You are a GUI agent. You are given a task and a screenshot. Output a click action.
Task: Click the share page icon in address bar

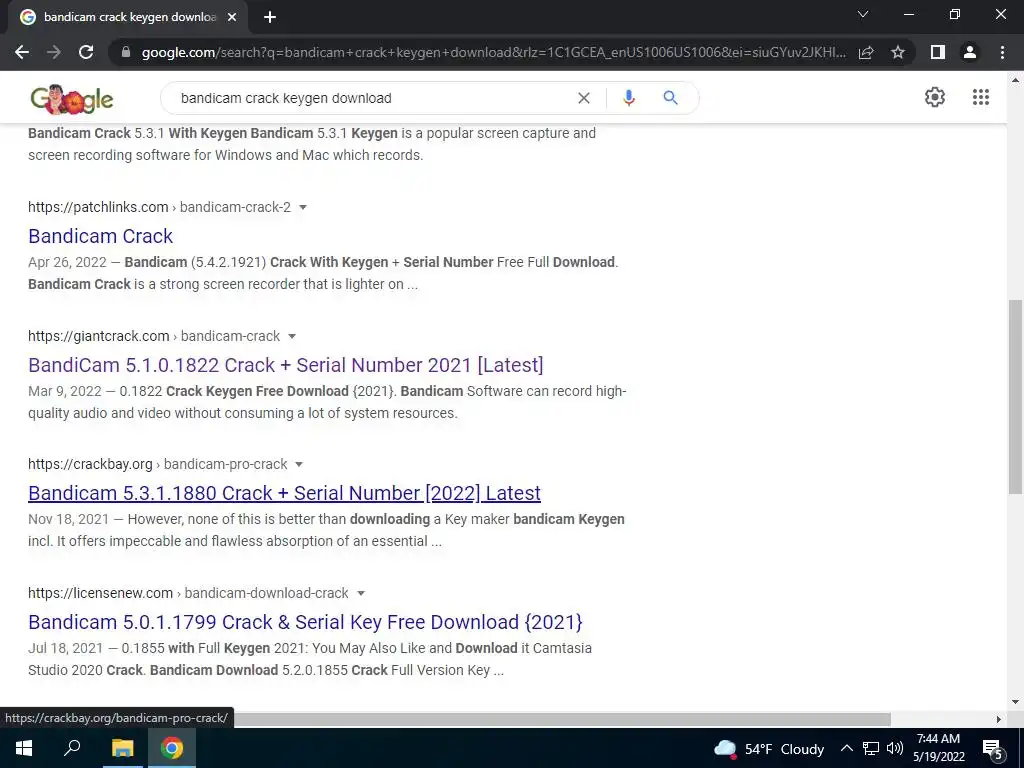coord(866,52)
